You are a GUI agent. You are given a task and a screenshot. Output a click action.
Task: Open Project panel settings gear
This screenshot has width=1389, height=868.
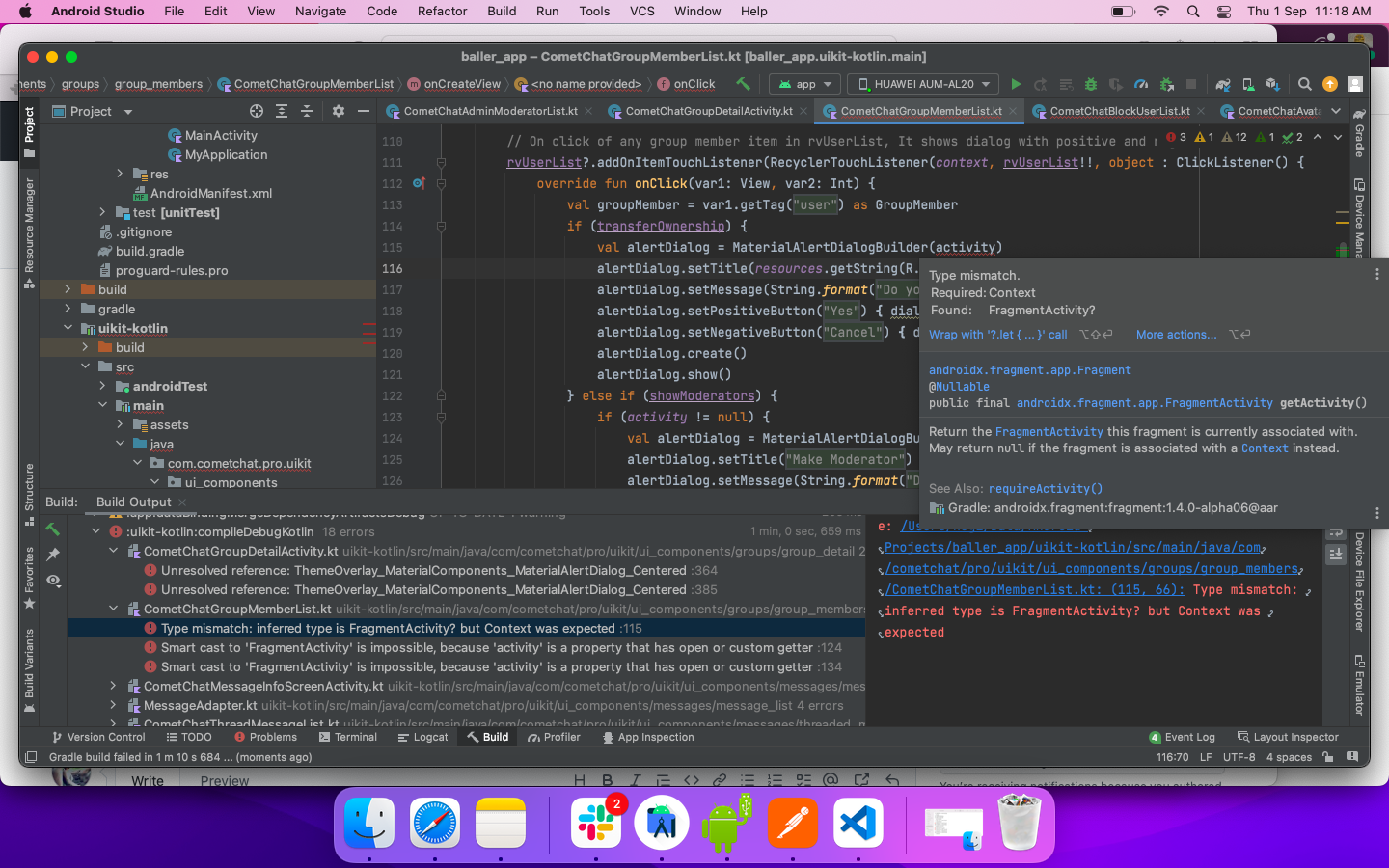click(x=339, y=111)
